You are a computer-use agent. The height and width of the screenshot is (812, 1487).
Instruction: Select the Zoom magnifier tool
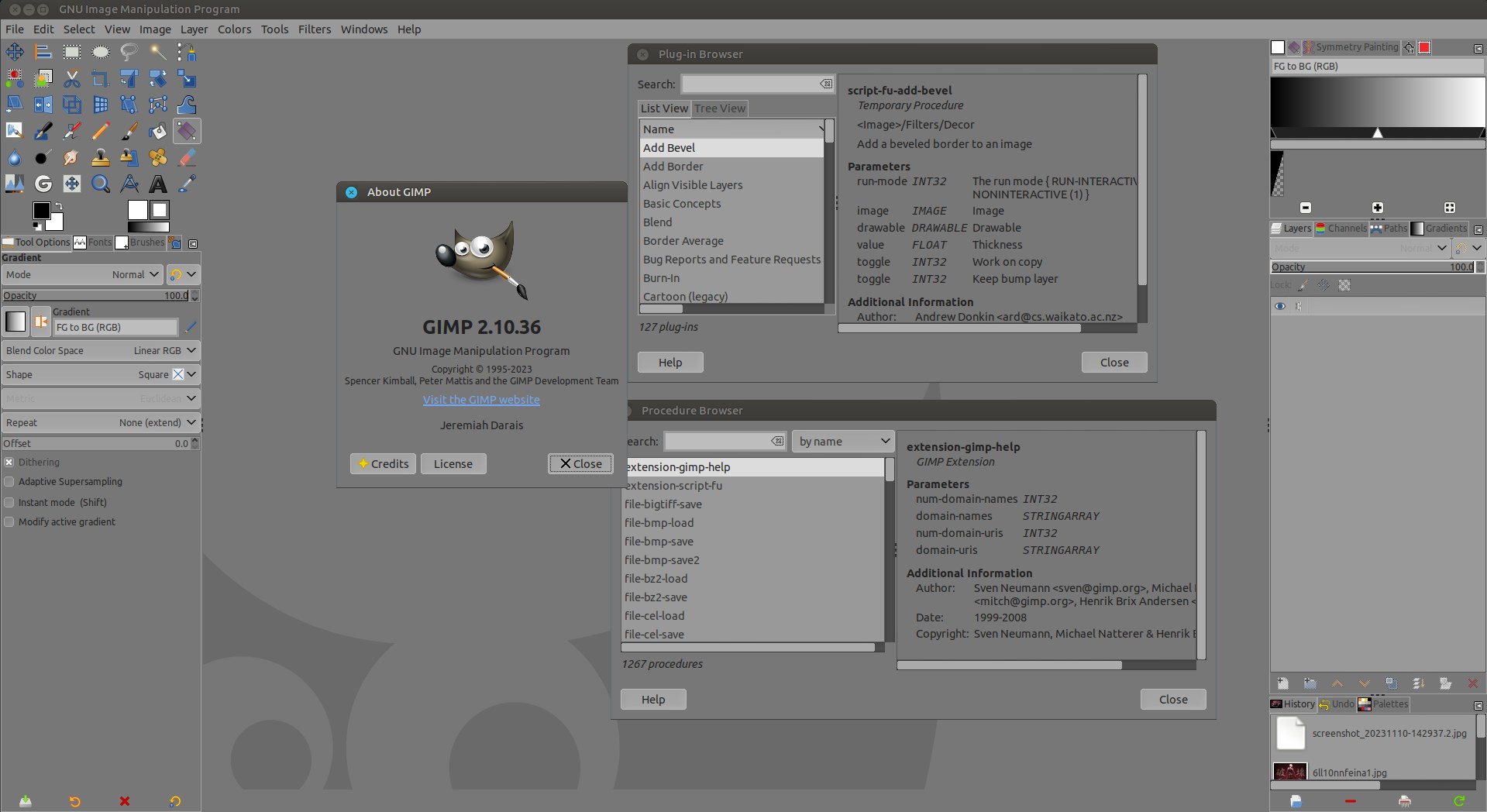coord(101,184)
